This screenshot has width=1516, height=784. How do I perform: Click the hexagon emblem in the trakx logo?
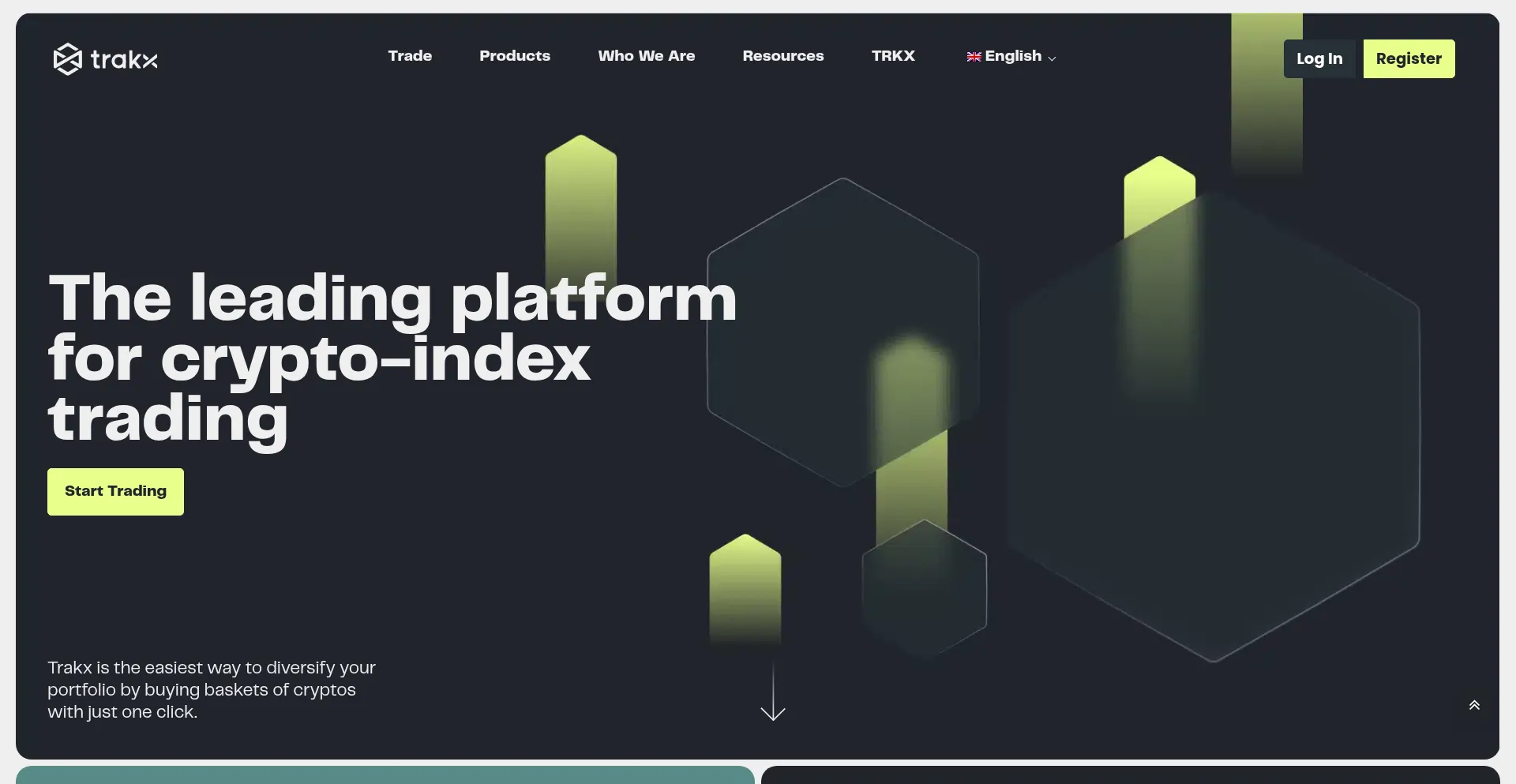tap(68, 58)
